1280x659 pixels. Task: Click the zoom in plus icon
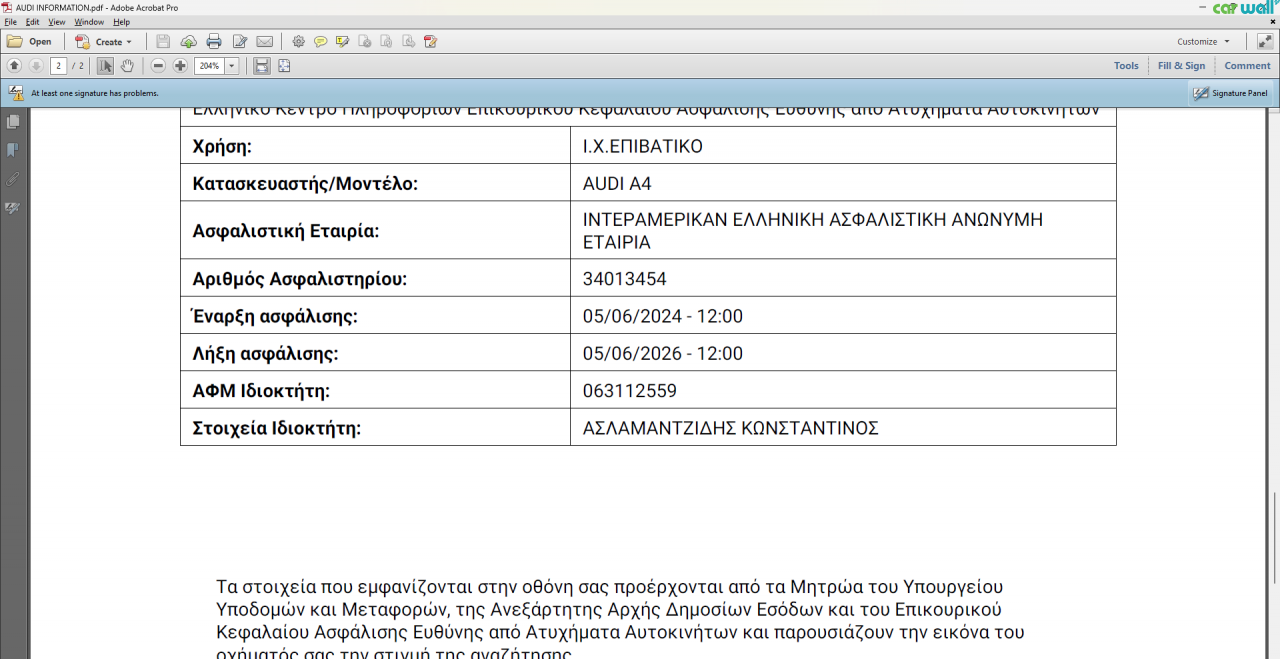point(180,66)
